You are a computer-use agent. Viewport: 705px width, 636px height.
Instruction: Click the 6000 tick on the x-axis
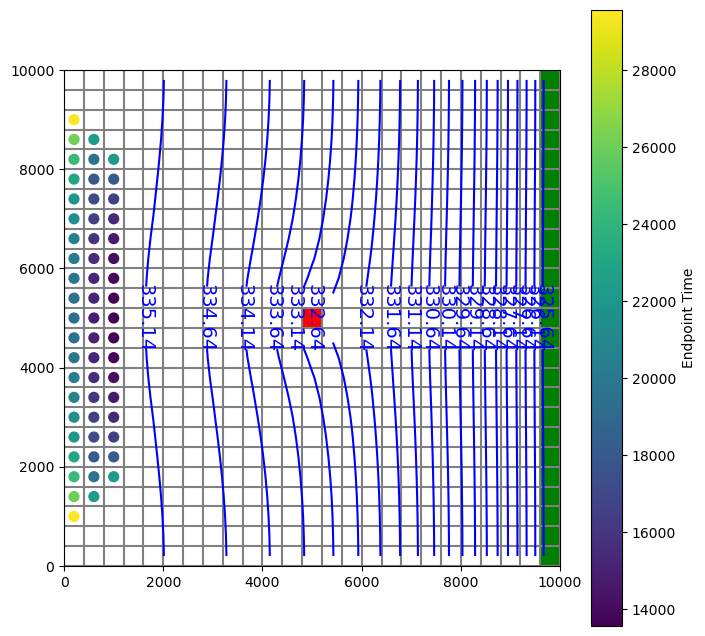(362, 583)
